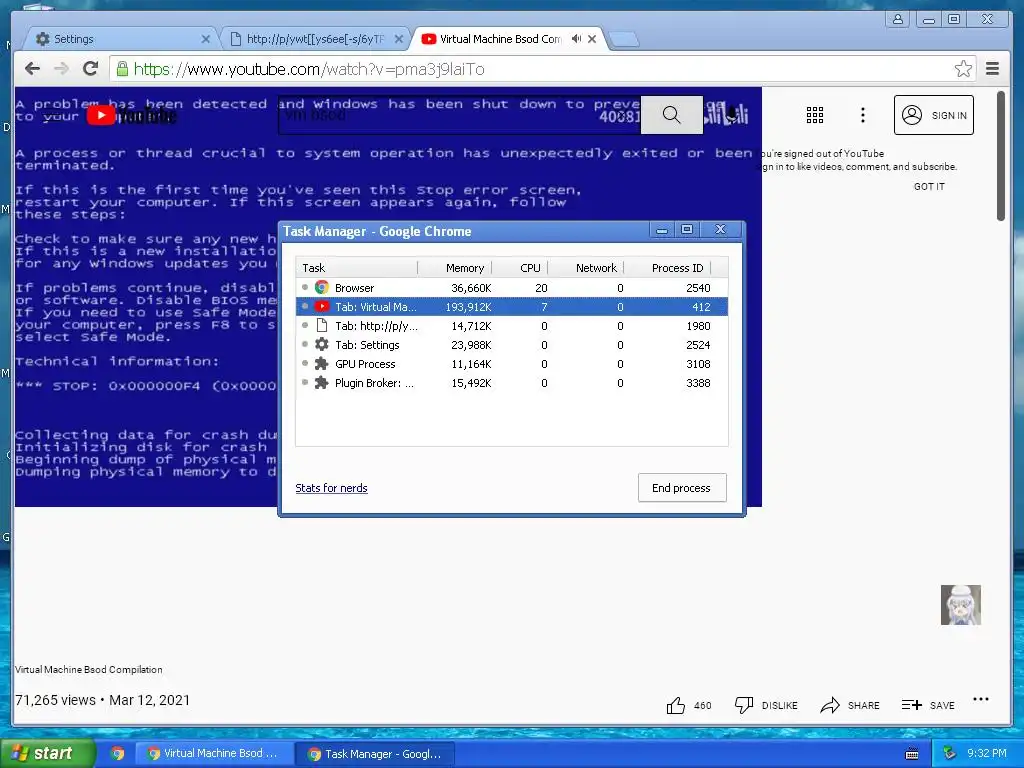Screen dimensions: 1024x768
Task: Click the page vertical scrollbar
Action: coord(1000,156)
